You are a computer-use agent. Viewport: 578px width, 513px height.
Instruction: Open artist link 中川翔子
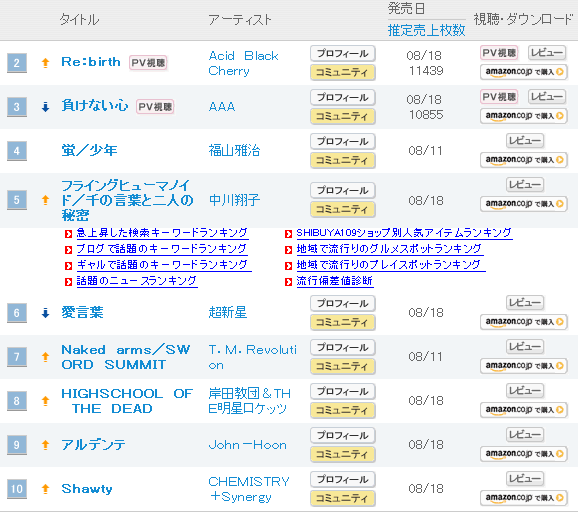coord(234,200)
